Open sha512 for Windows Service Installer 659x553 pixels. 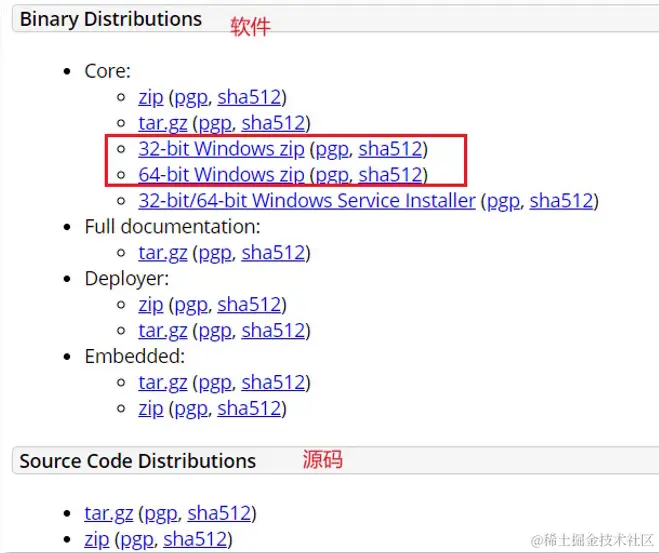[561, 201]
